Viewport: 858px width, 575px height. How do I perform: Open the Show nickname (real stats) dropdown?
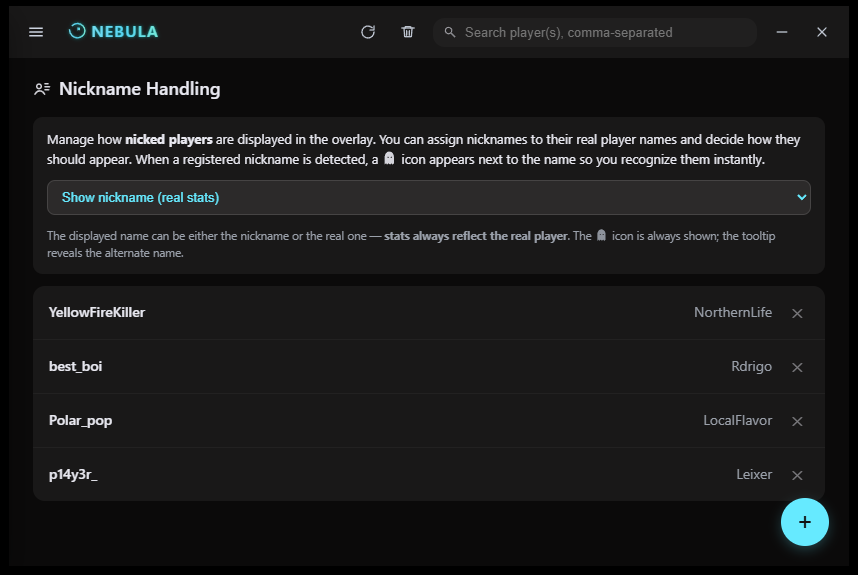[428, 198]
